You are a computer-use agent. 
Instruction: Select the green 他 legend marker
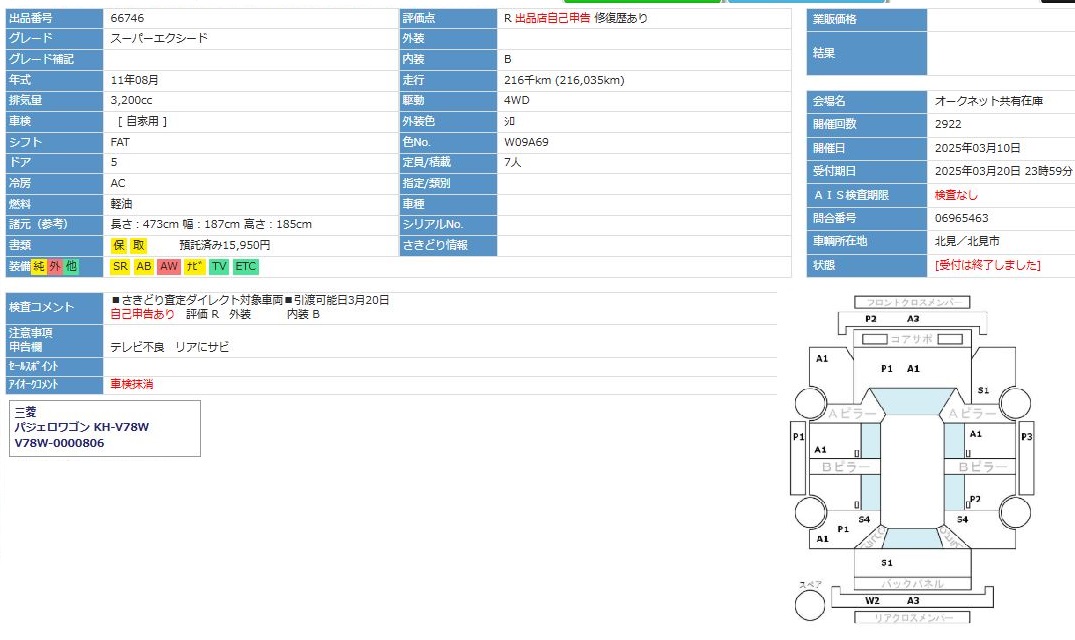click(71, 267)
